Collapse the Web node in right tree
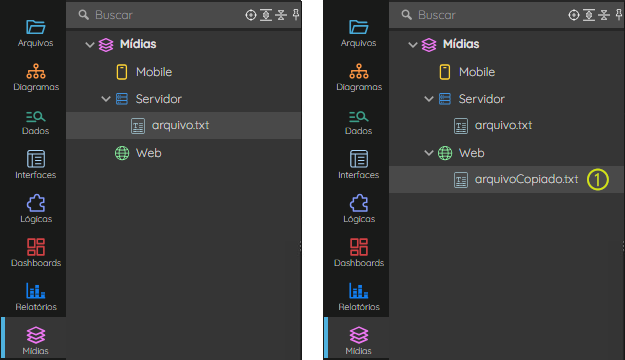The width and height of the screenshot is (625, 360). (x=429, y=153)
